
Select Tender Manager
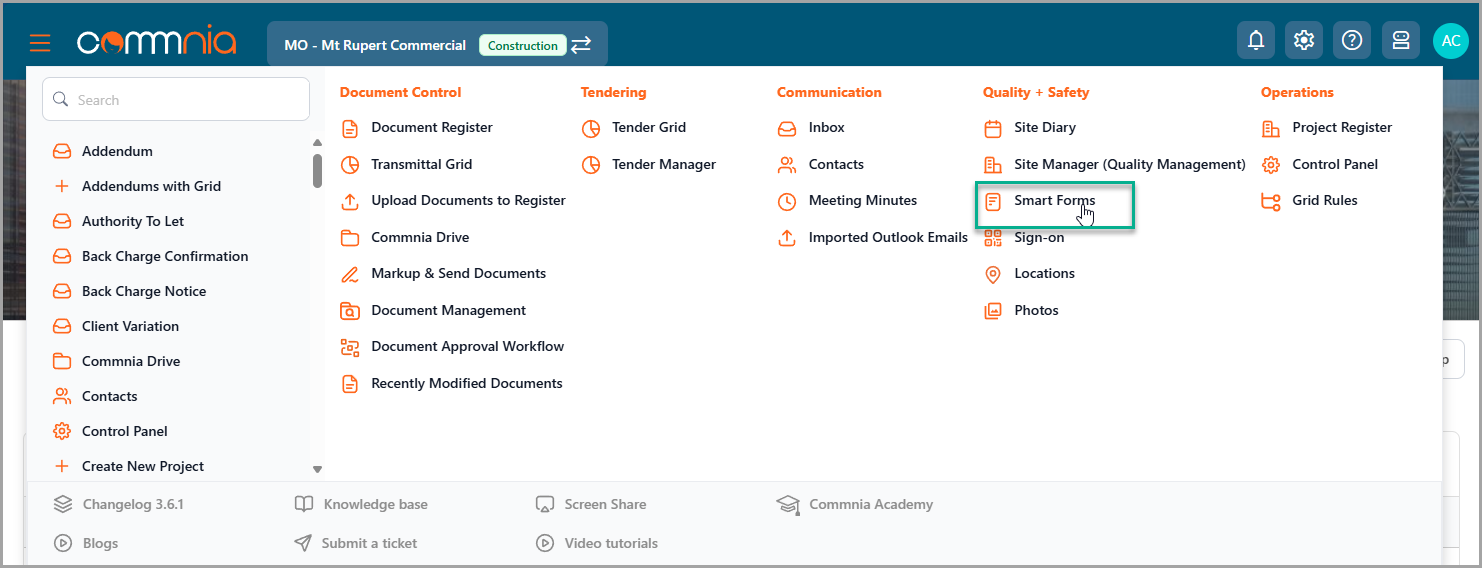pos(664,164)
